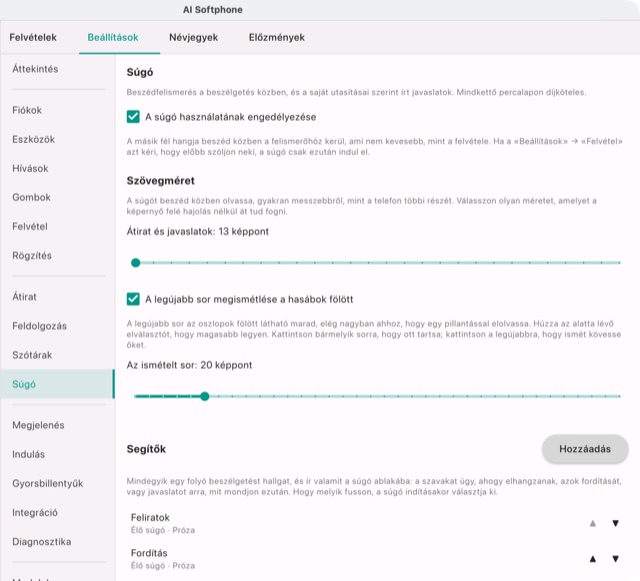Open the Gombok settings section

click(57, 197)
